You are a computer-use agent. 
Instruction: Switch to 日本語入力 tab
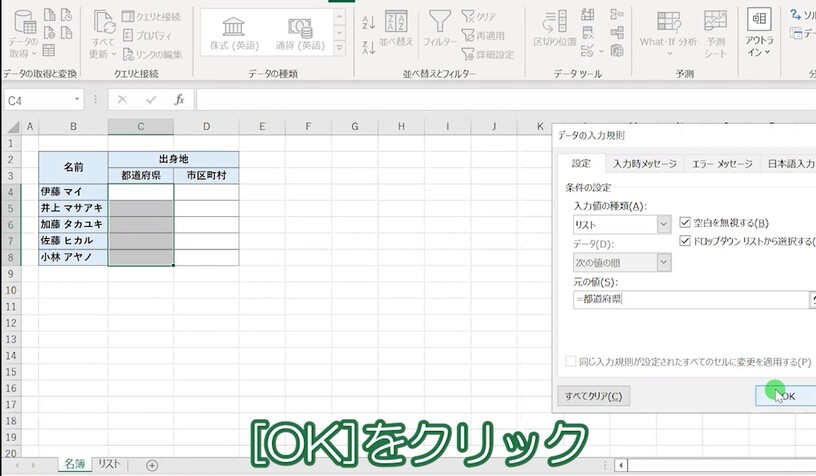(x=790, y=164)
